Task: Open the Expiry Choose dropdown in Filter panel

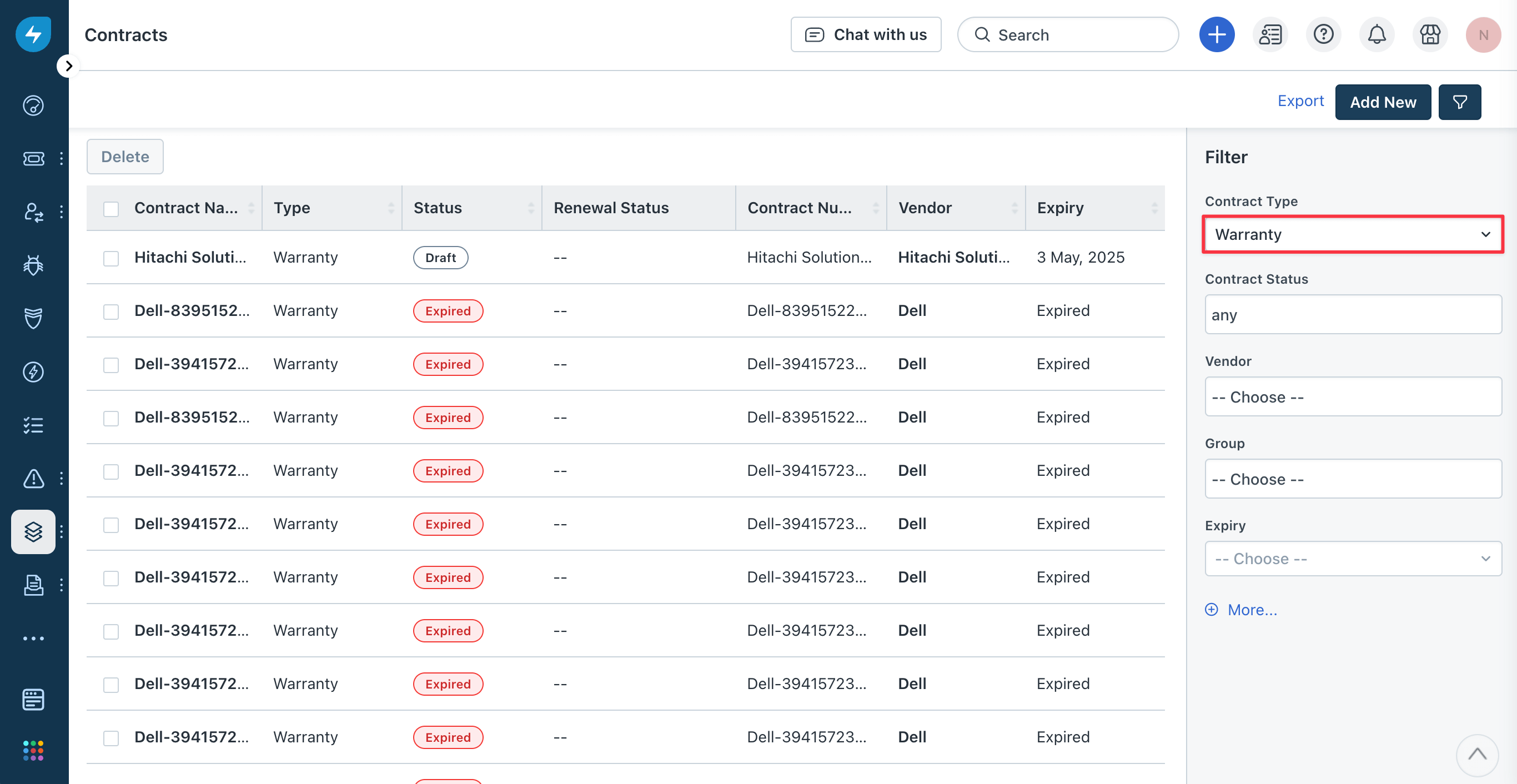Action: 1352,558
